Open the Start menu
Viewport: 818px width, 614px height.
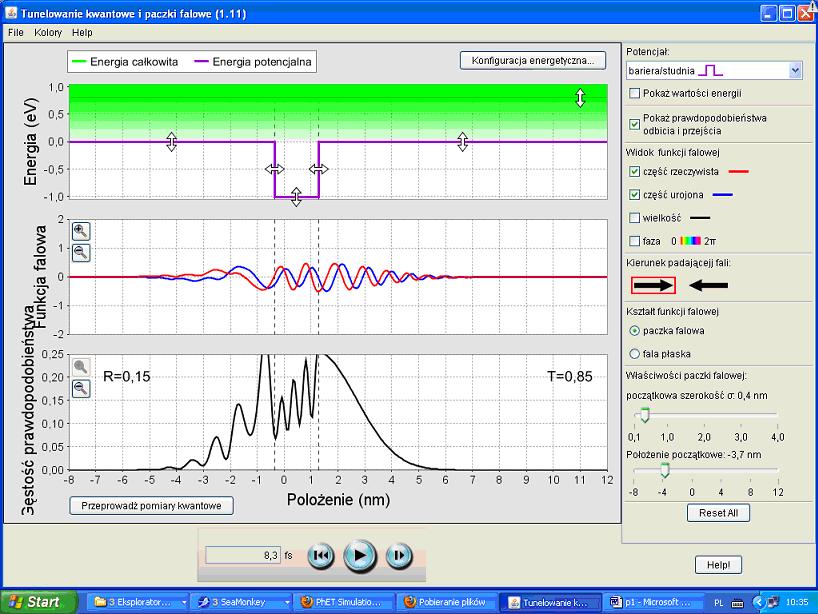pyautogui.click(x=38, y=602)
